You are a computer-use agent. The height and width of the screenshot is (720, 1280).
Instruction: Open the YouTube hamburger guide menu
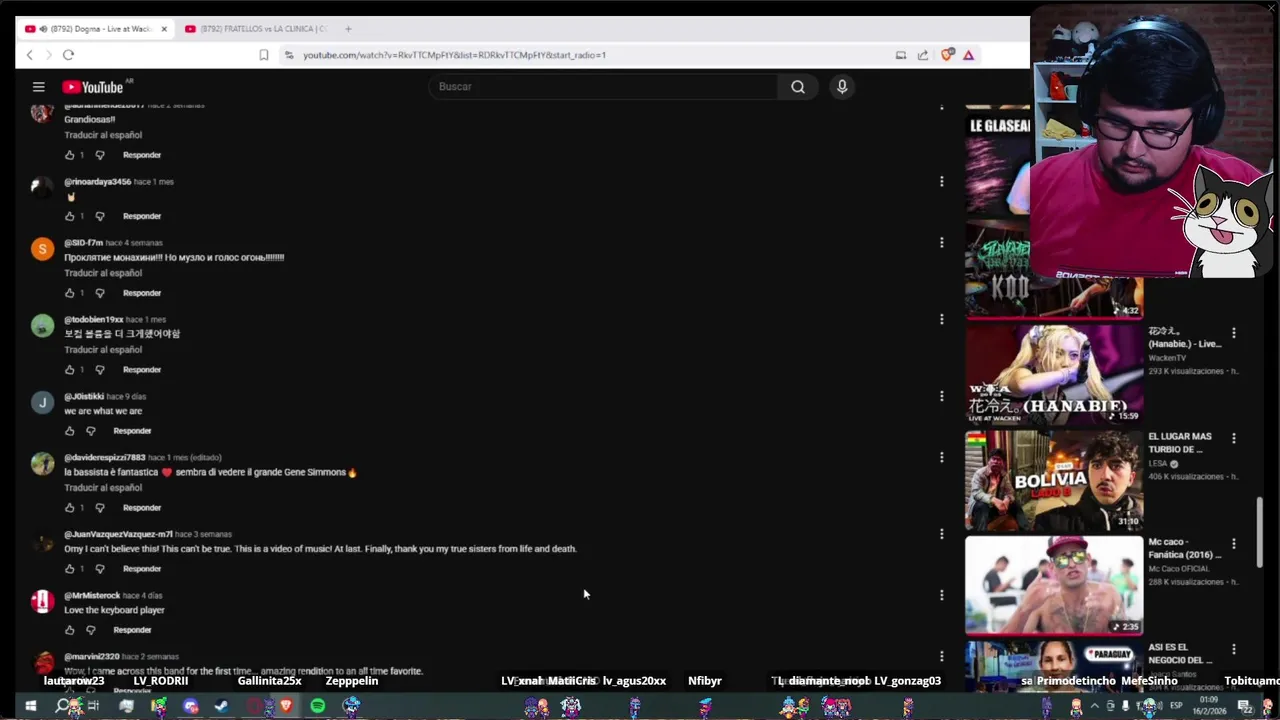[x=38, y=87]
